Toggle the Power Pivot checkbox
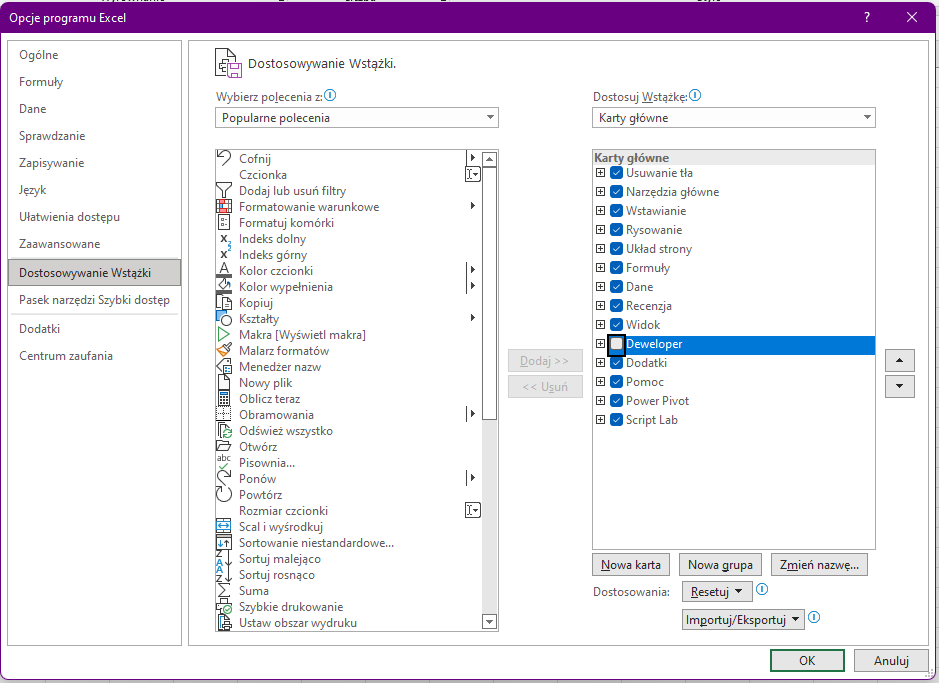939x683 pixels. [616, 401]
